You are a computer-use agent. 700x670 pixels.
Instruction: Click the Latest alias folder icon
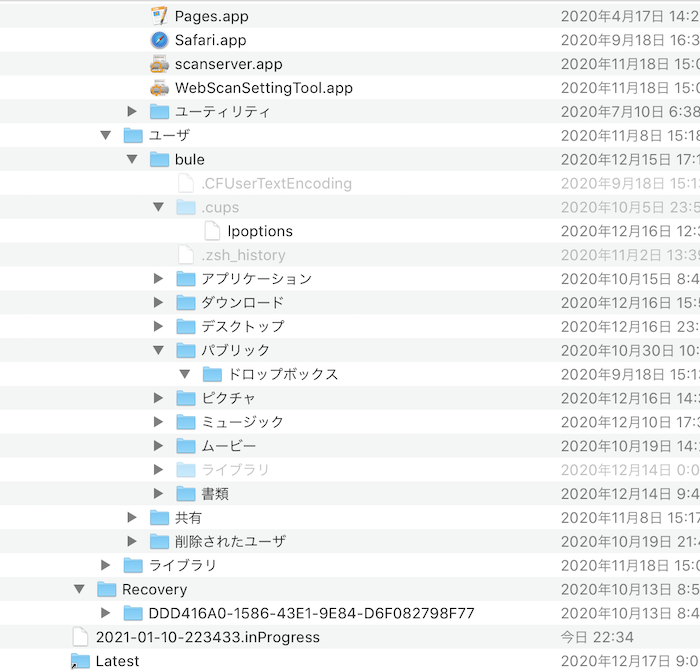click(x=80, y=661)
